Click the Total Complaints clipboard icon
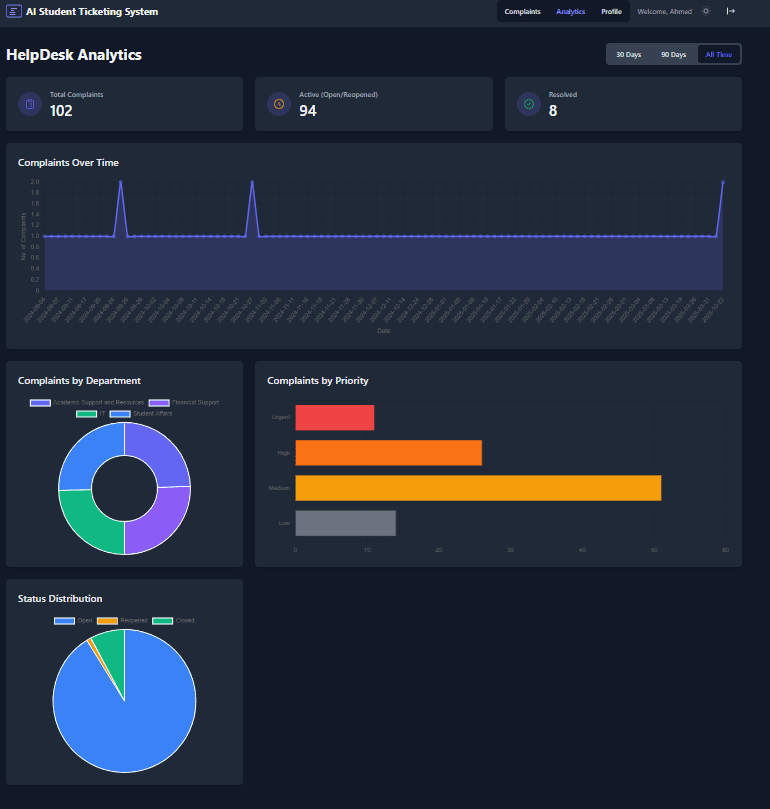 click(30, 104)
